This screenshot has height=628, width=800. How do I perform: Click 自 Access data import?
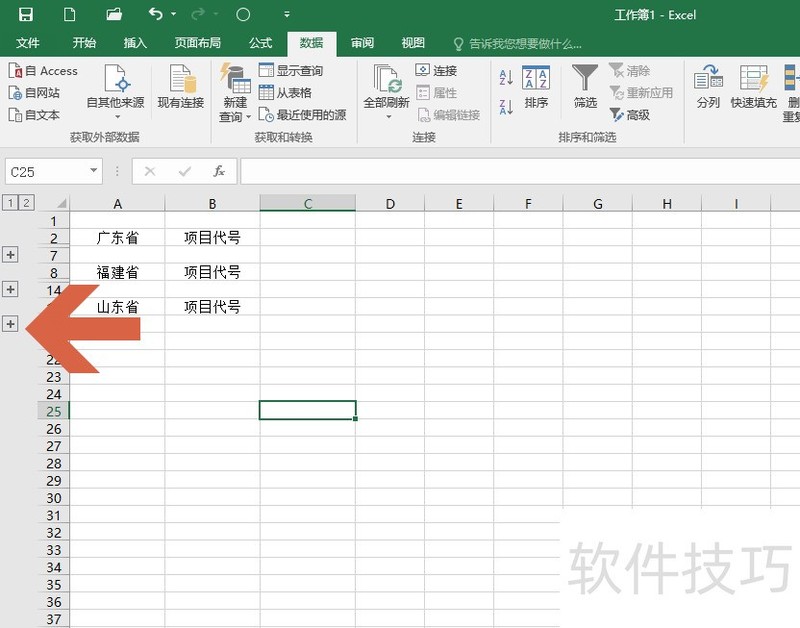[x=44, y=71]
